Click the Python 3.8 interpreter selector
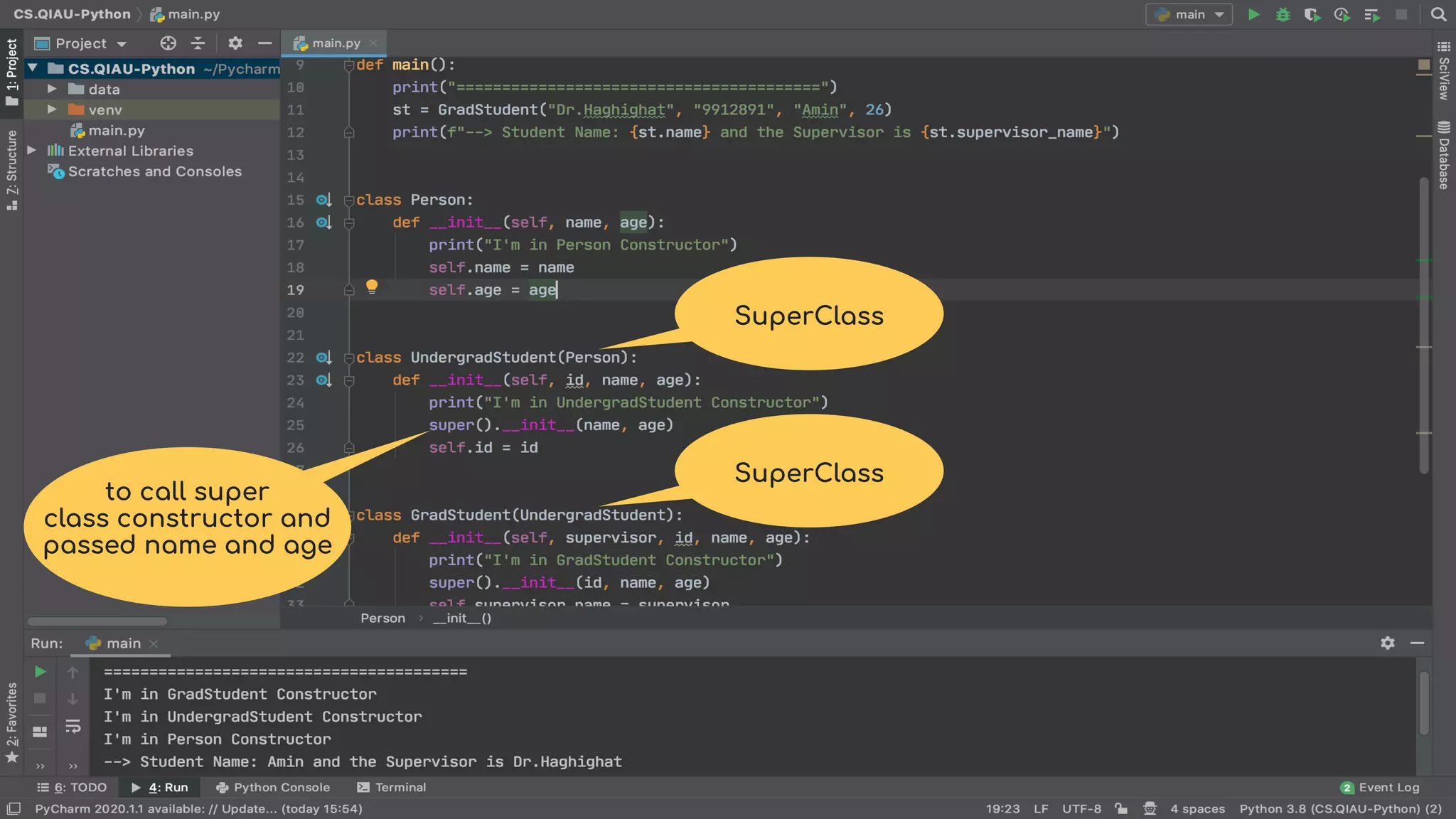 point(1340,808)
